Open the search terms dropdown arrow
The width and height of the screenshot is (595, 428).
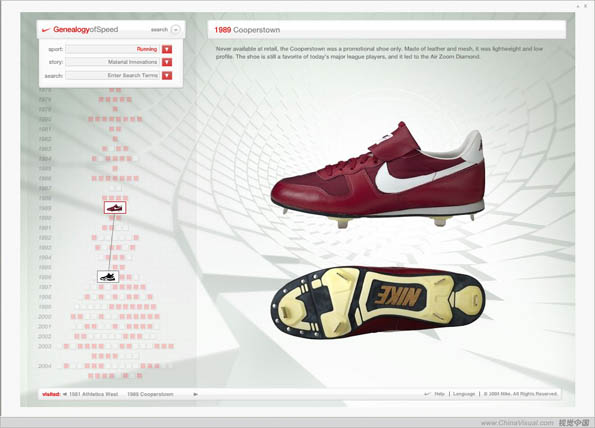[x=167, y=76]
